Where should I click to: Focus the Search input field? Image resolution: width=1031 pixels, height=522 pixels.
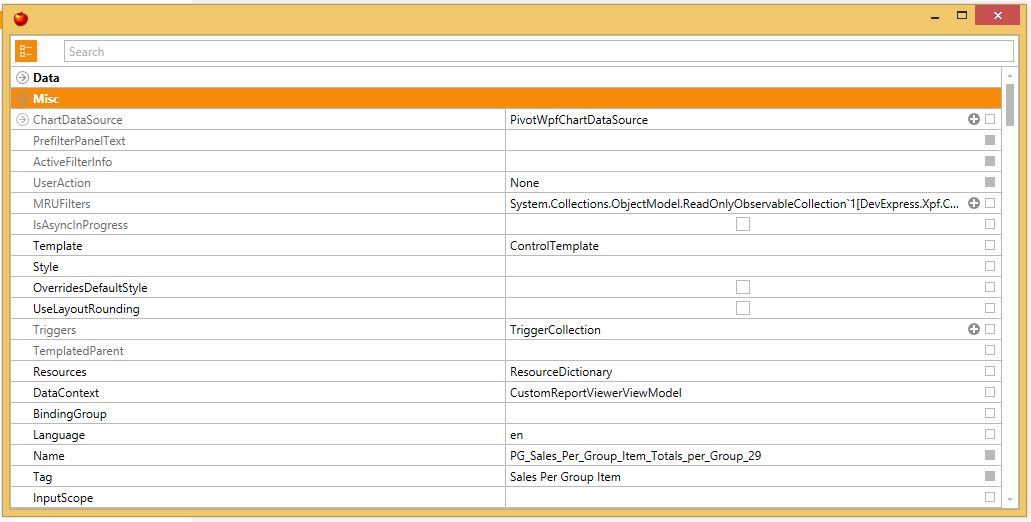tap(539, 51)
